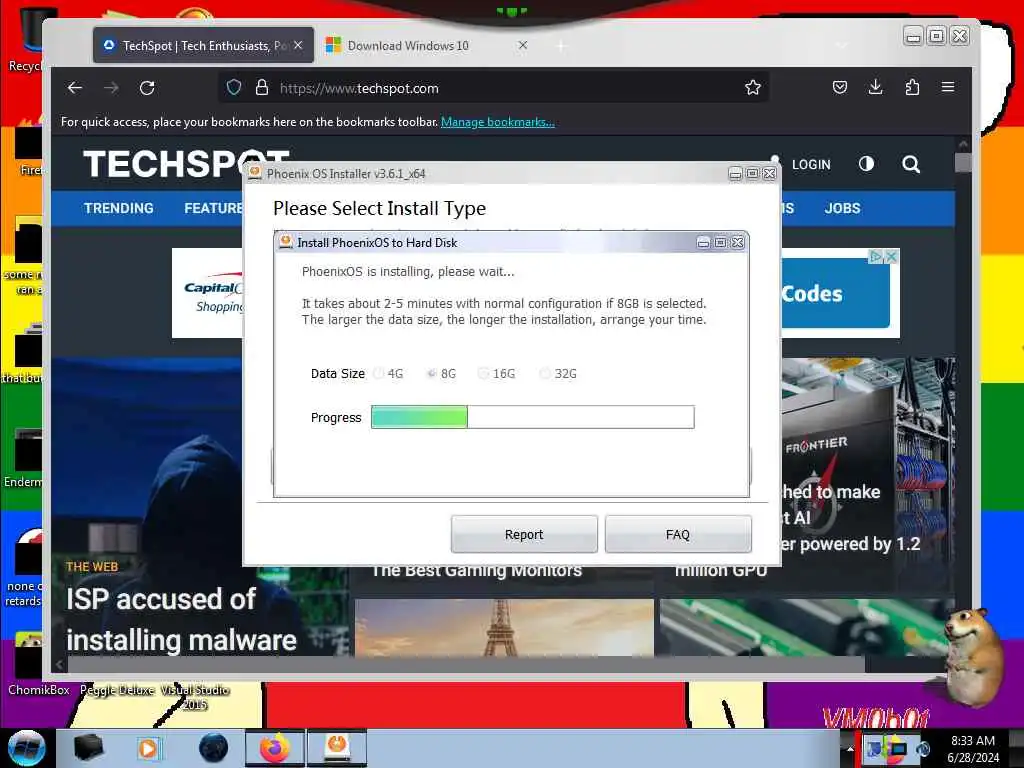Open a new Firefox tab
The width and height of the screenshot is (1024, 768).
(561, 46)
